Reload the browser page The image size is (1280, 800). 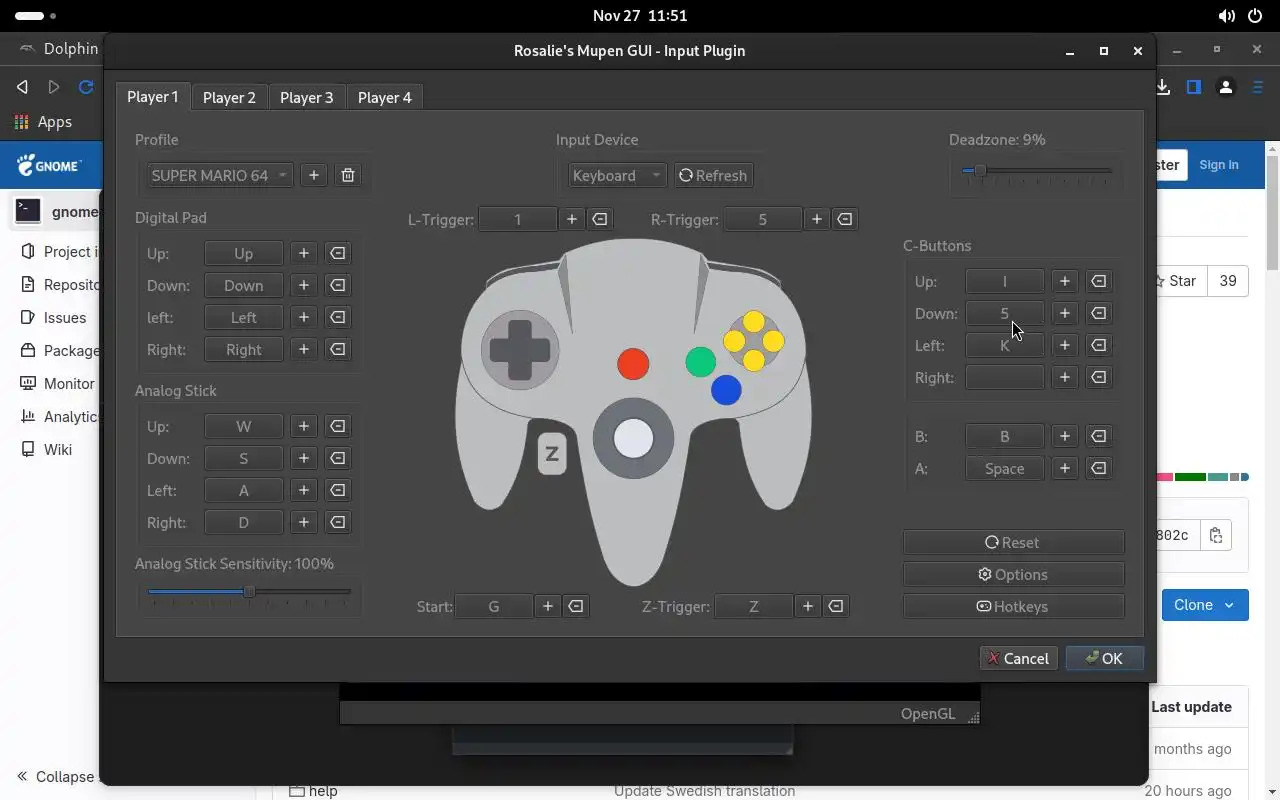[x=86, y=87]
